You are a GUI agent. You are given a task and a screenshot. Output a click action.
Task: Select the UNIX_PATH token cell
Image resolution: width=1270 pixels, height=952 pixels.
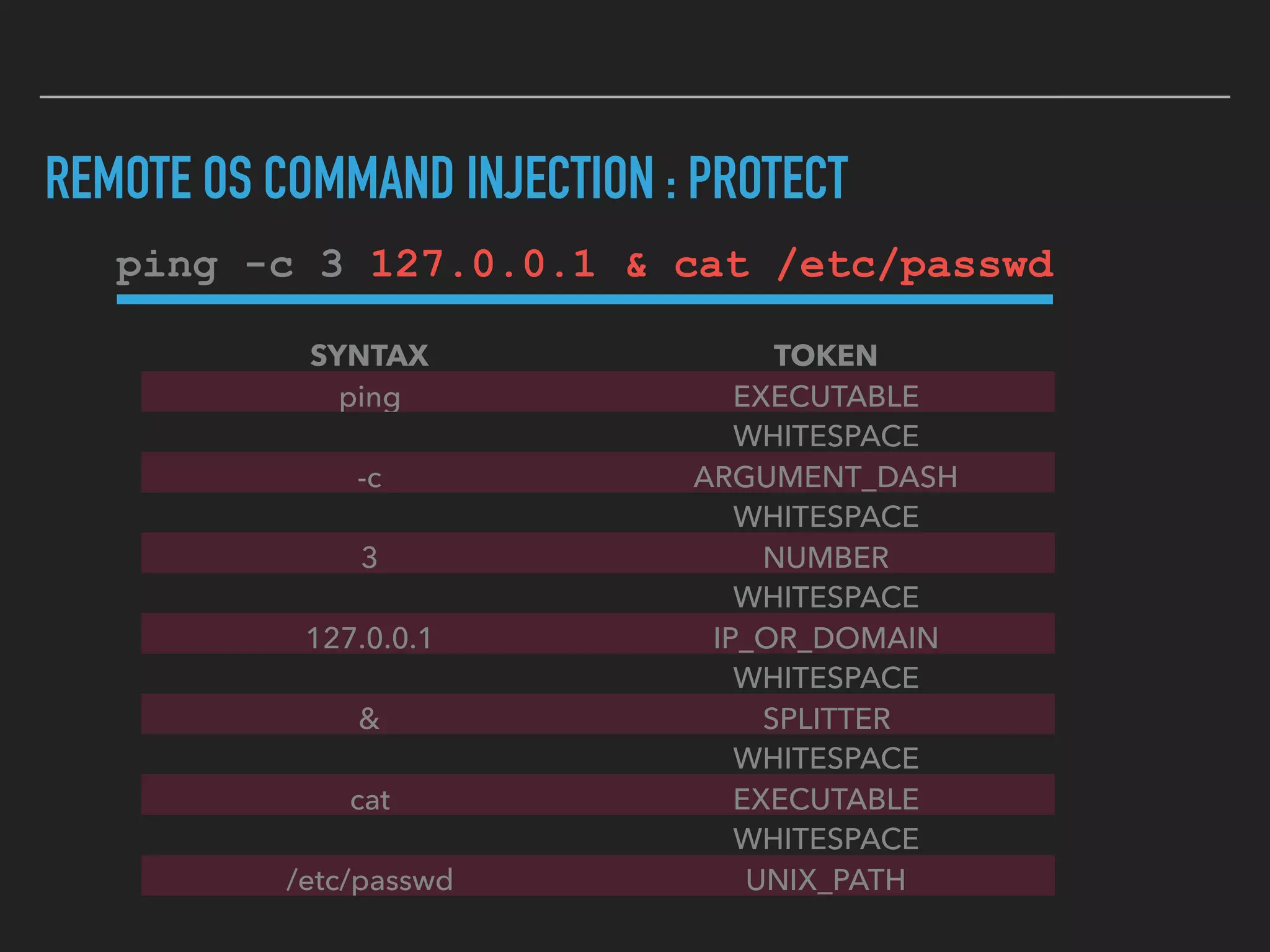(x=825, y=880)
